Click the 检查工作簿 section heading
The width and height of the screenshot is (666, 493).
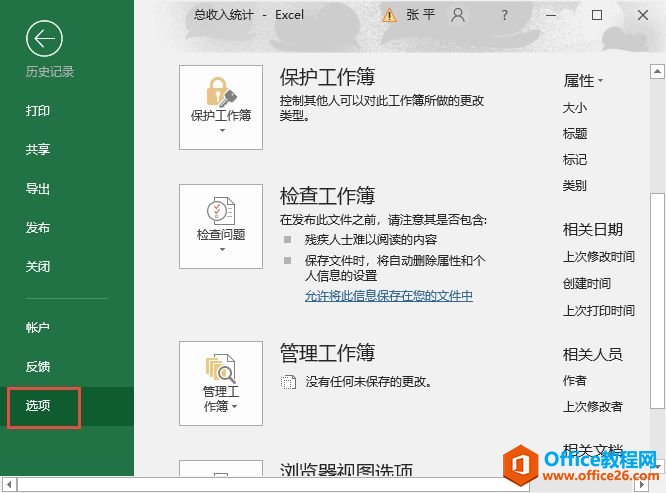(327, 196)
